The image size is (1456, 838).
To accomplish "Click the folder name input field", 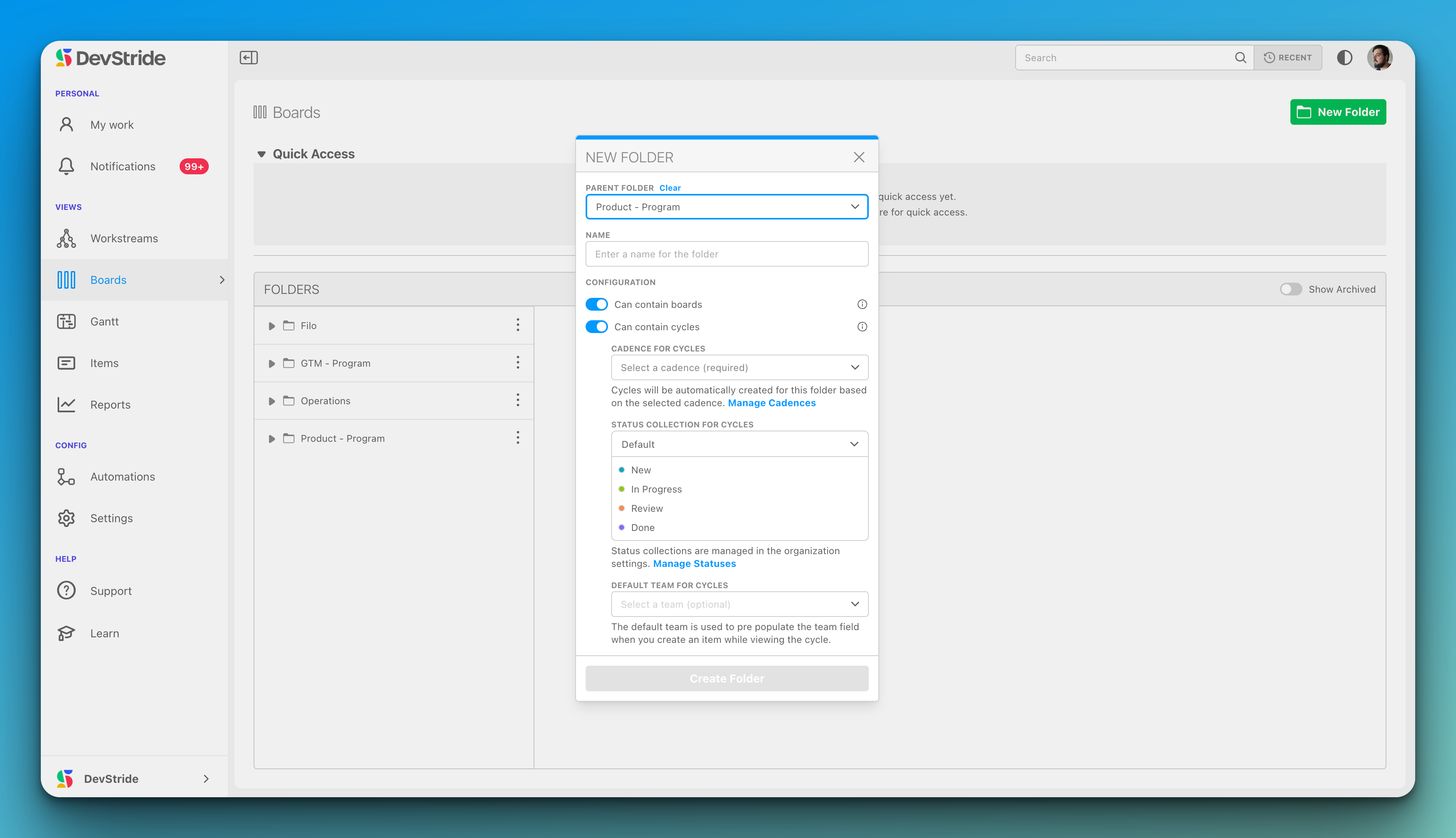I will click(x=726, y=254).
